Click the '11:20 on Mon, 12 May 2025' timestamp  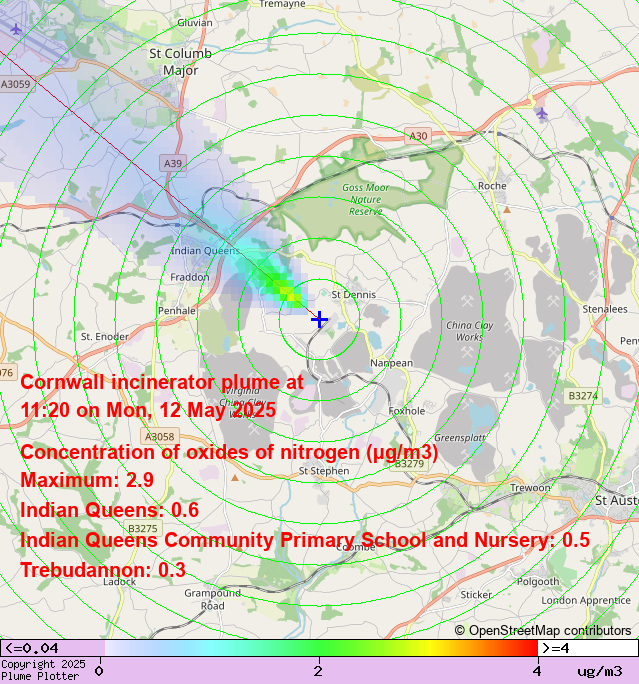(x=148, y=410)
